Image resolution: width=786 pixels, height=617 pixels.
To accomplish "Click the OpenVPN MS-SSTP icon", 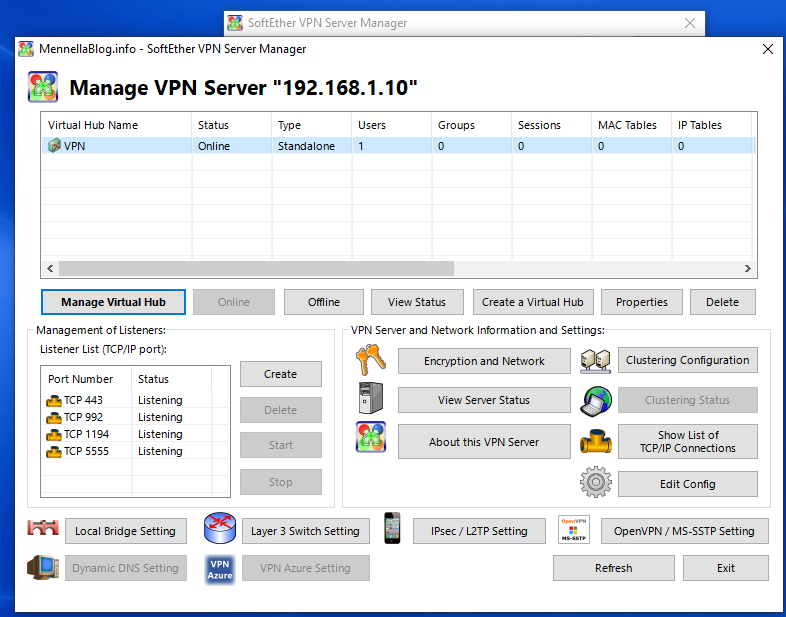I will click(573, 529).
